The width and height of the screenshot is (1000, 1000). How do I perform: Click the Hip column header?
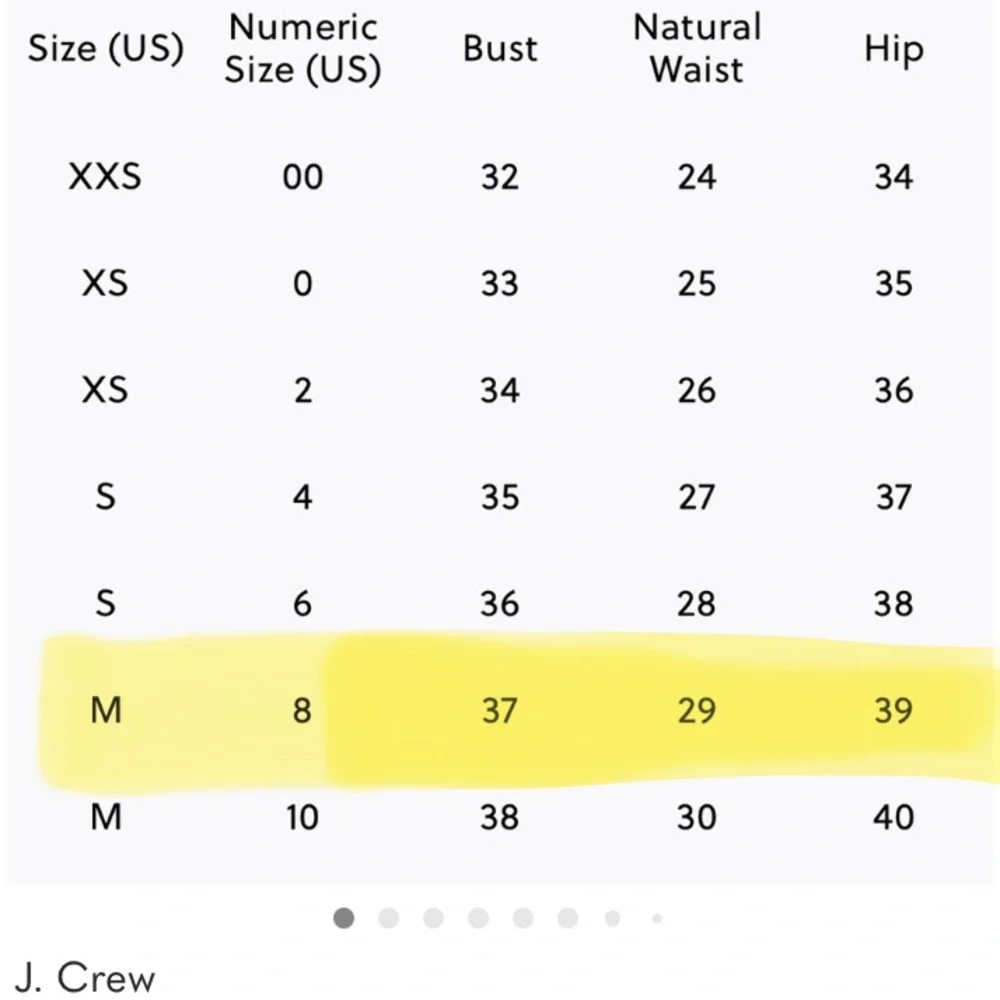893,48
